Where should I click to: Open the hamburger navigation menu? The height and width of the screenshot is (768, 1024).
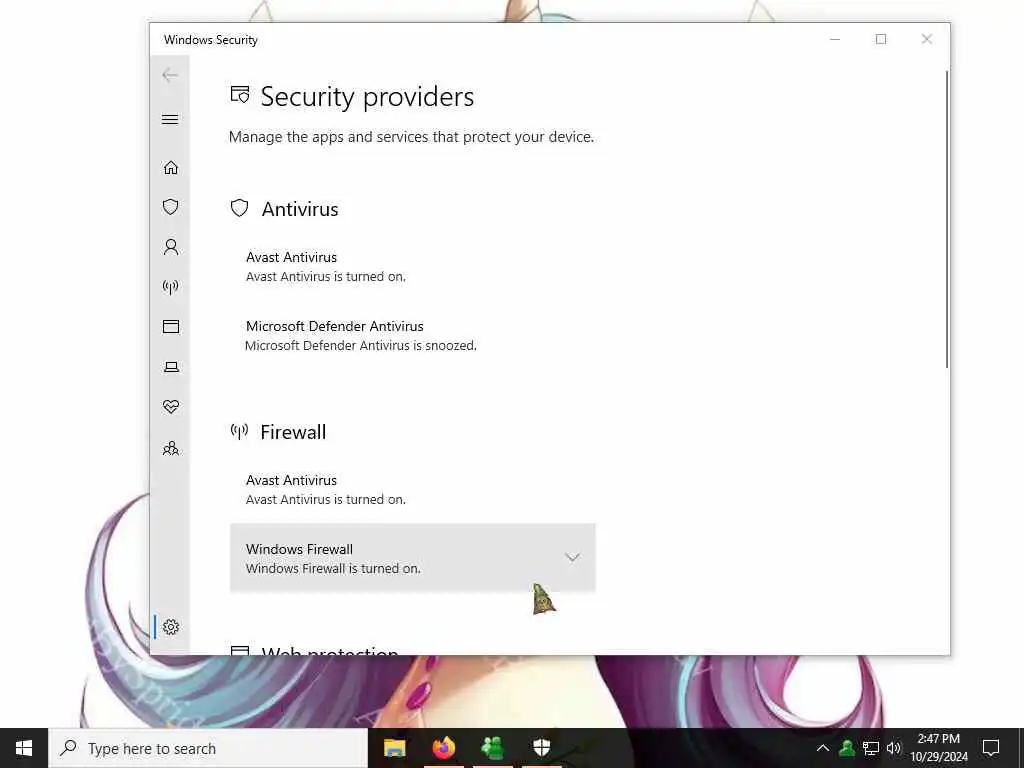click(170, 120)
